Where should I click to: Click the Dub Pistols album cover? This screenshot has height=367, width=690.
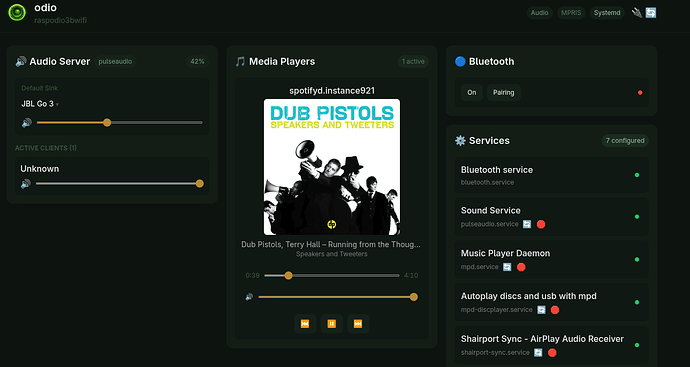pyautogui.click(x=332, y=167)
